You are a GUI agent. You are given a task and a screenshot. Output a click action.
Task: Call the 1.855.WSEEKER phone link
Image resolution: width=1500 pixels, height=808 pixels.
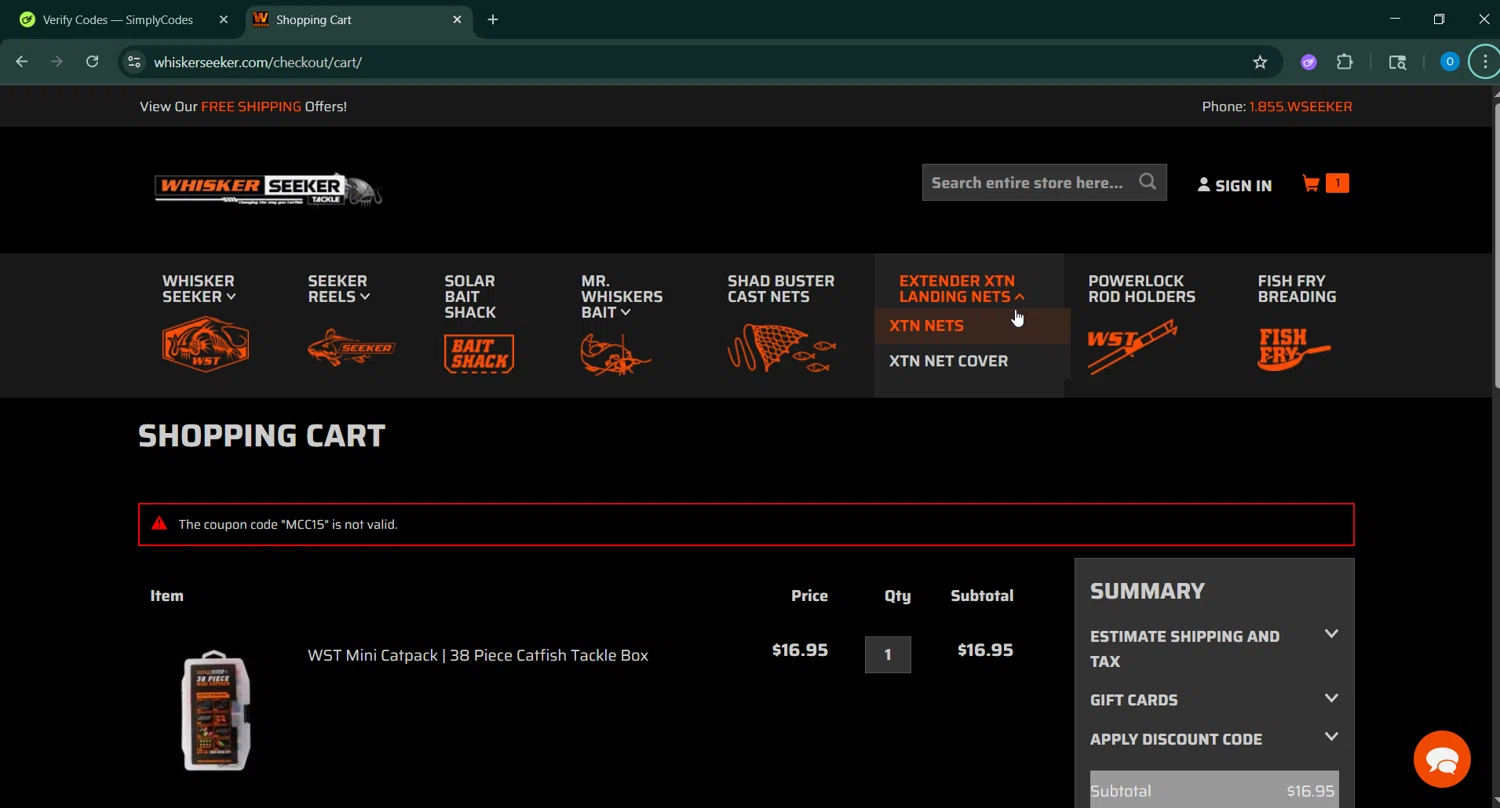1300,106
